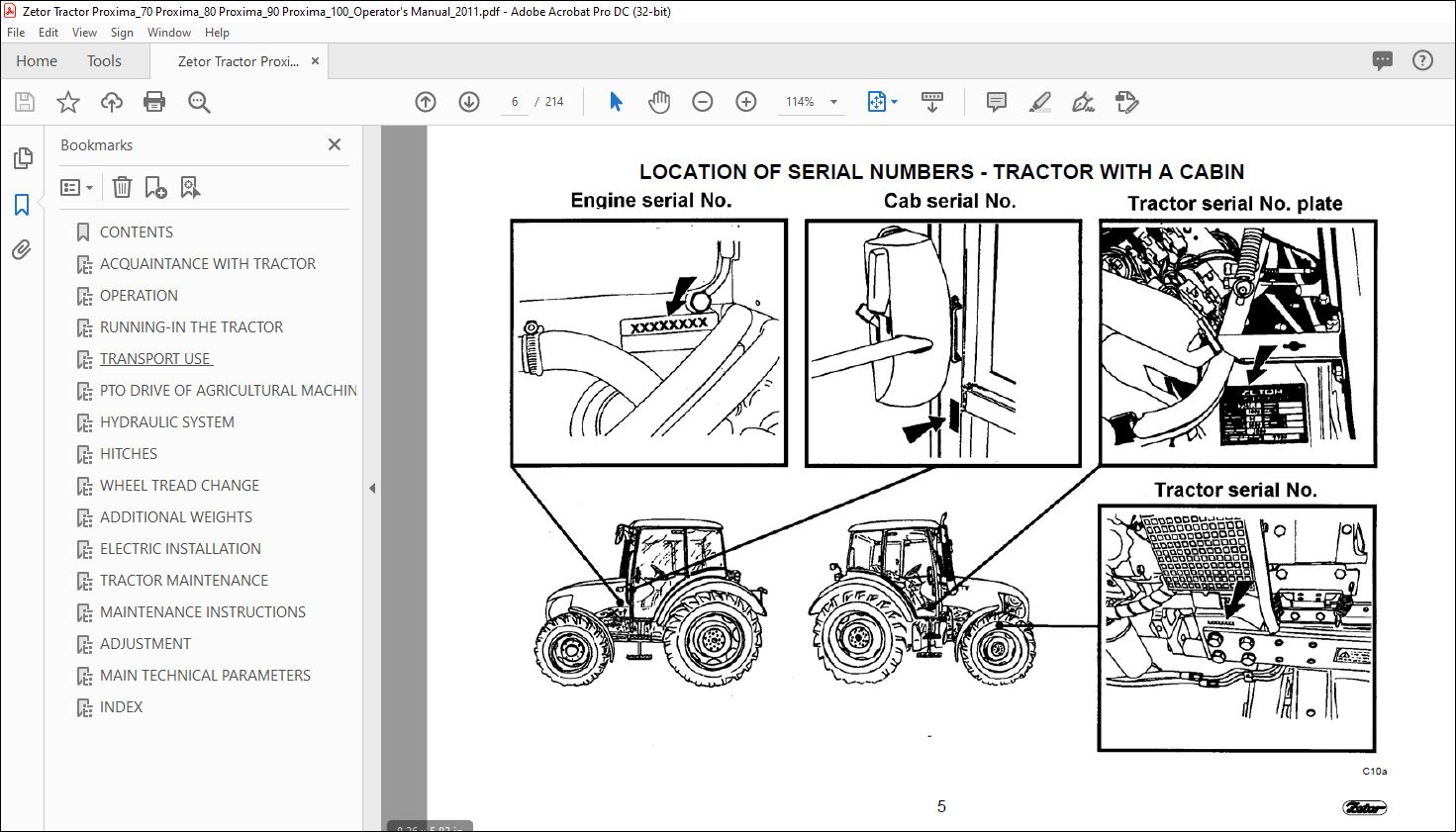Viewport: 1456px width, 832px height.
Task: Go to next page arrow
Action: pos(469,102)
